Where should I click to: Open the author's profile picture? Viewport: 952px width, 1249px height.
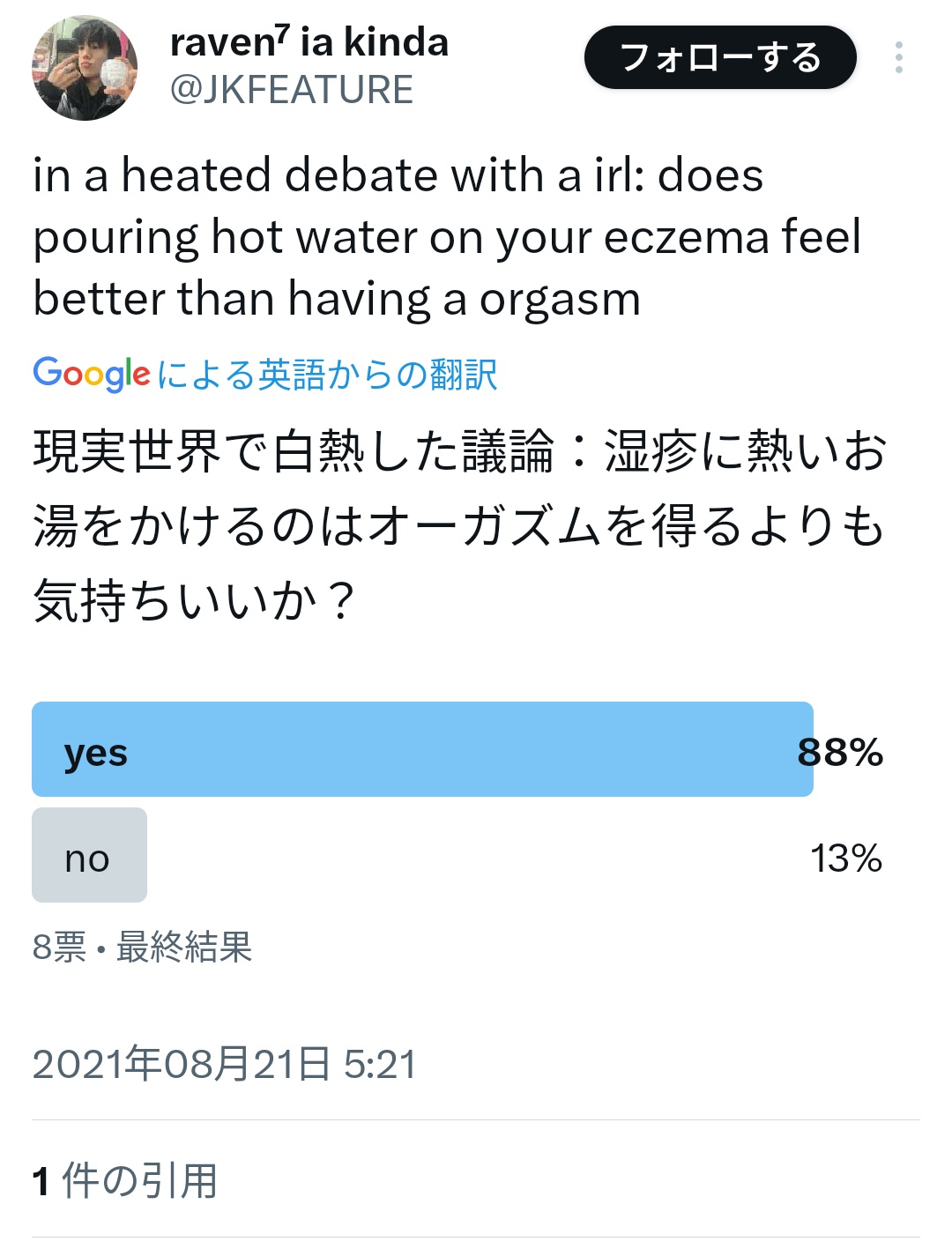tap(85, 68)
